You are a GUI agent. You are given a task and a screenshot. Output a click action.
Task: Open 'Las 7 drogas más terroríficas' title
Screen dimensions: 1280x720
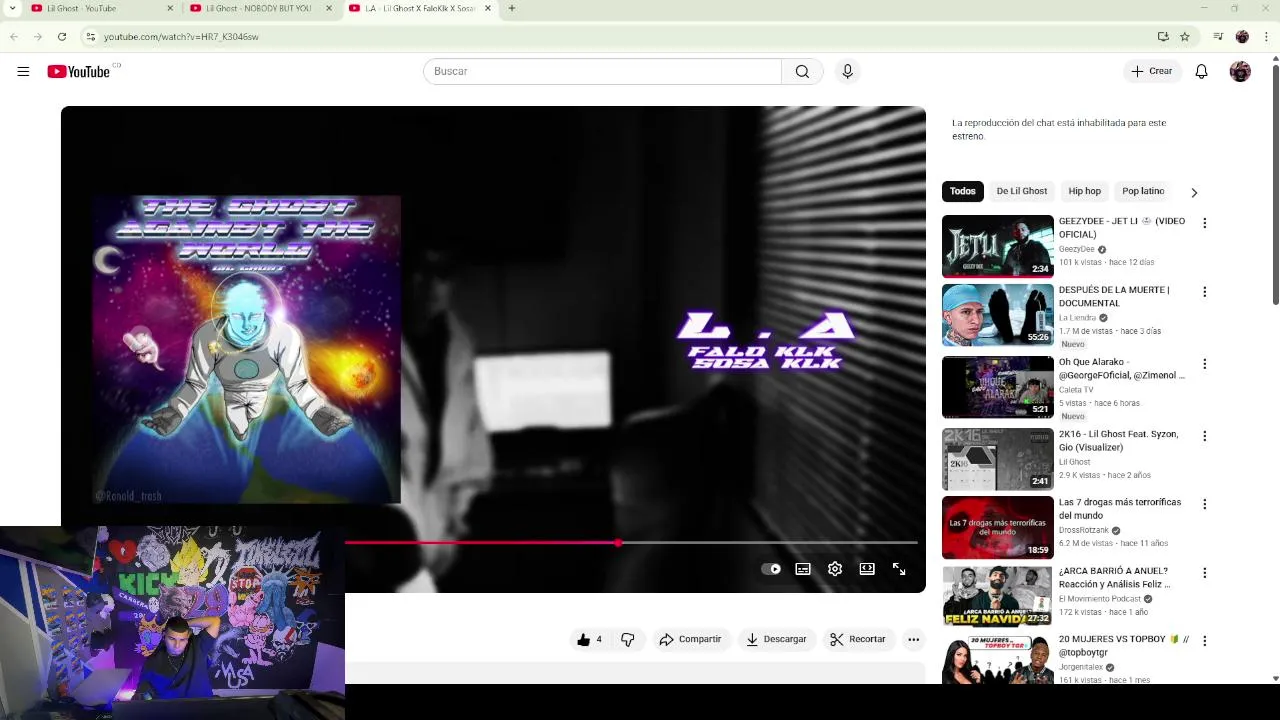pos(1120,509)
